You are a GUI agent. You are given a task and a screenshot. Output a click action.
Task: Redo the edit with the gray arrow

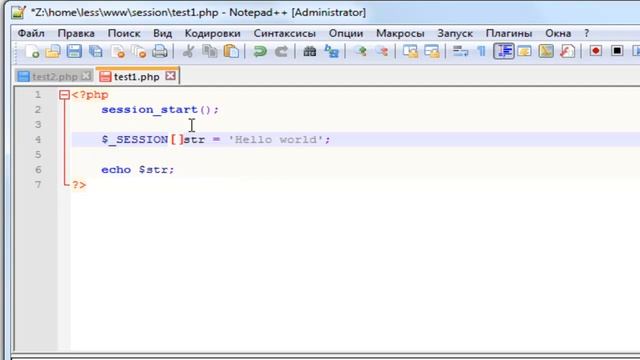(x=281, y=51)
